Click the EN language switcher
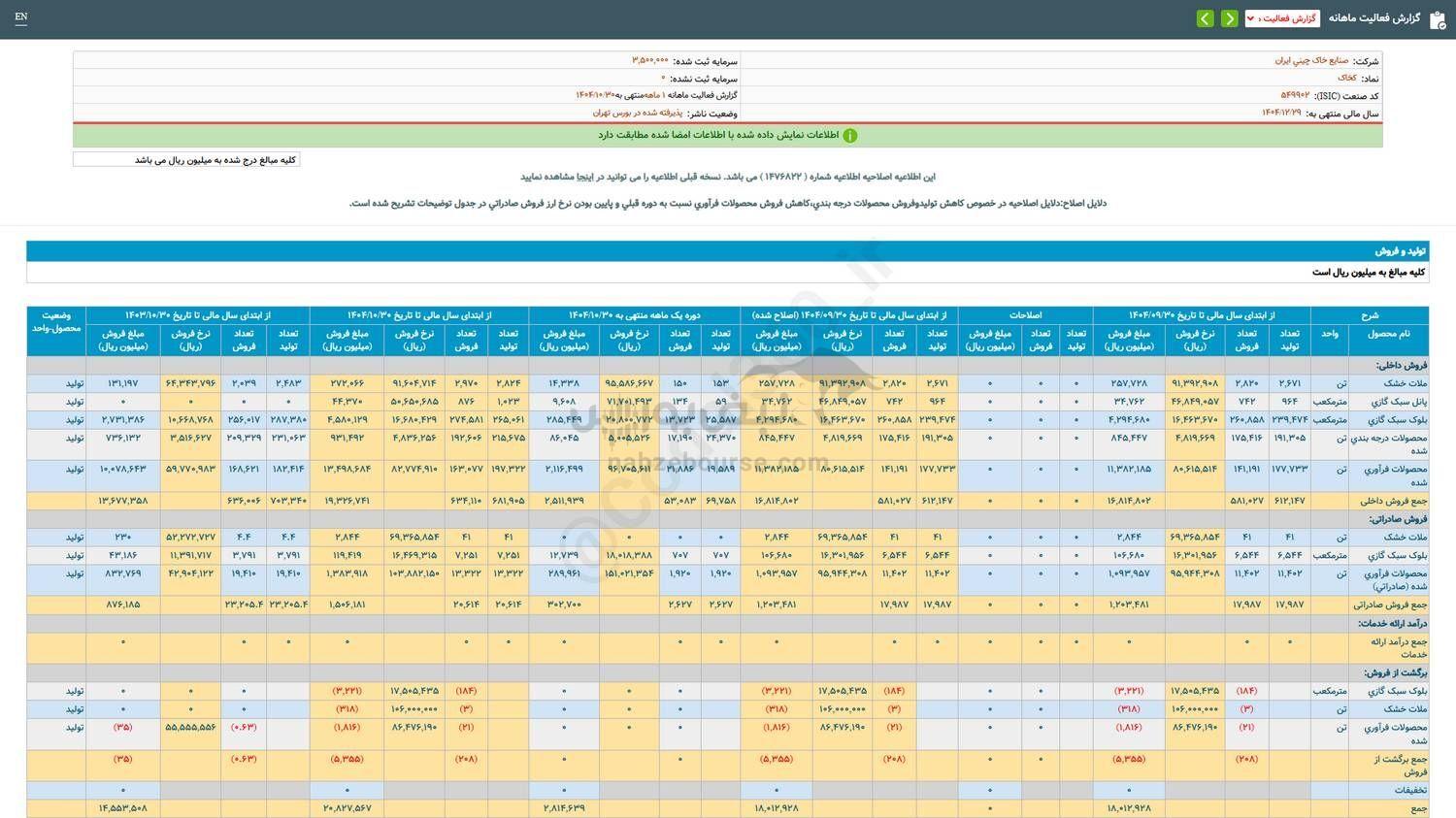Viewport: 1456px width, 818px height. pos(21,17)
